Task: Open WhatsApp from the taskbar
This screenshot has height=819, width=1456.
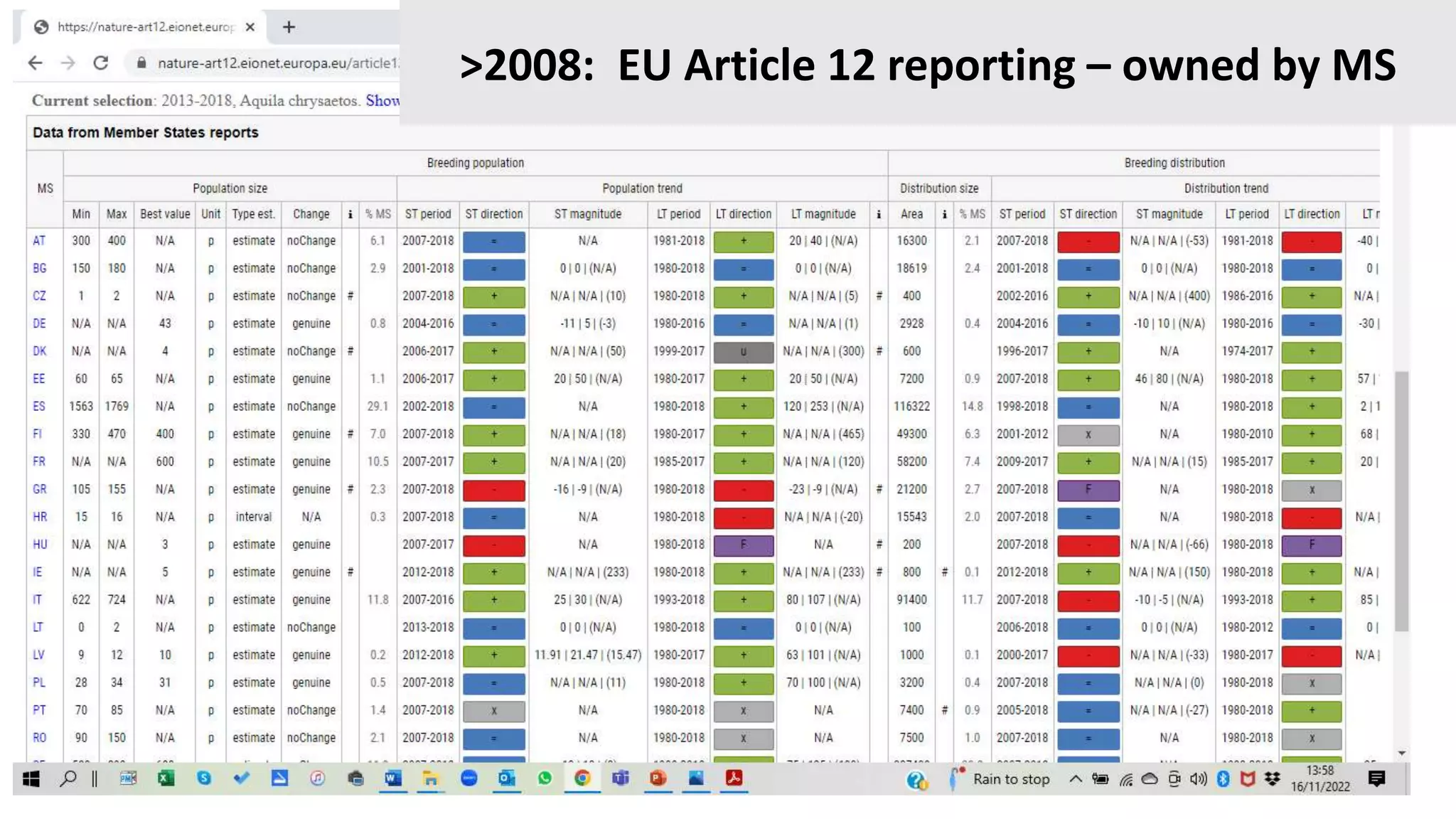Action: point(545,778)
